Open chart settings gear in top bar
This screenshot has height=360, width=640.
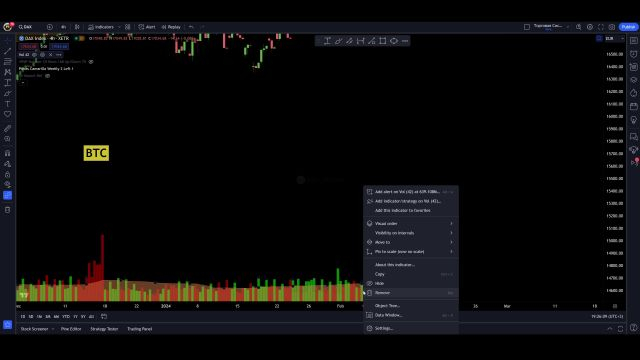(590, 27)
